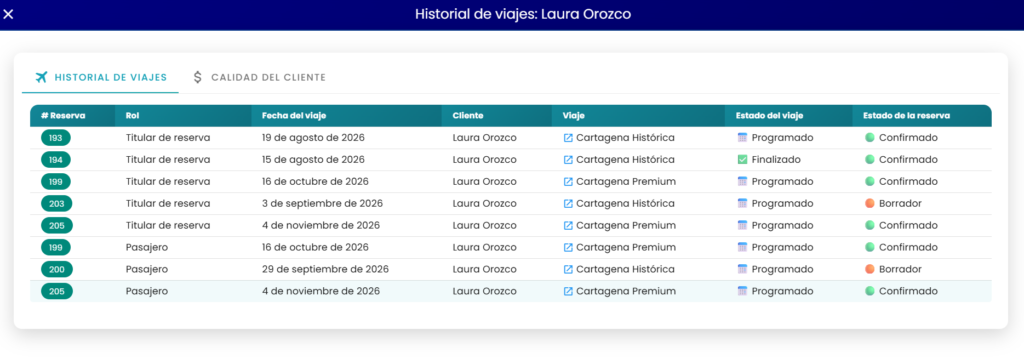Screen dimensions: 1024x364
Task: Click external link icon in 205 Pasajero row
Action: (x=568, y=291)
